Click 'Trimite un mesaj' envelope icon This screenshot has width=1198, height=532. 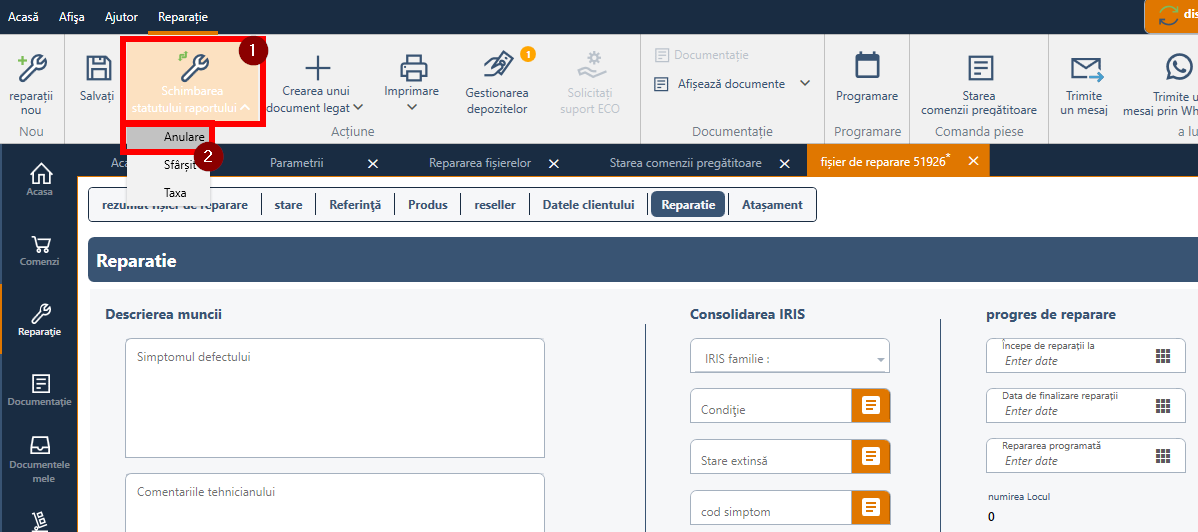tap(1087, 69)
